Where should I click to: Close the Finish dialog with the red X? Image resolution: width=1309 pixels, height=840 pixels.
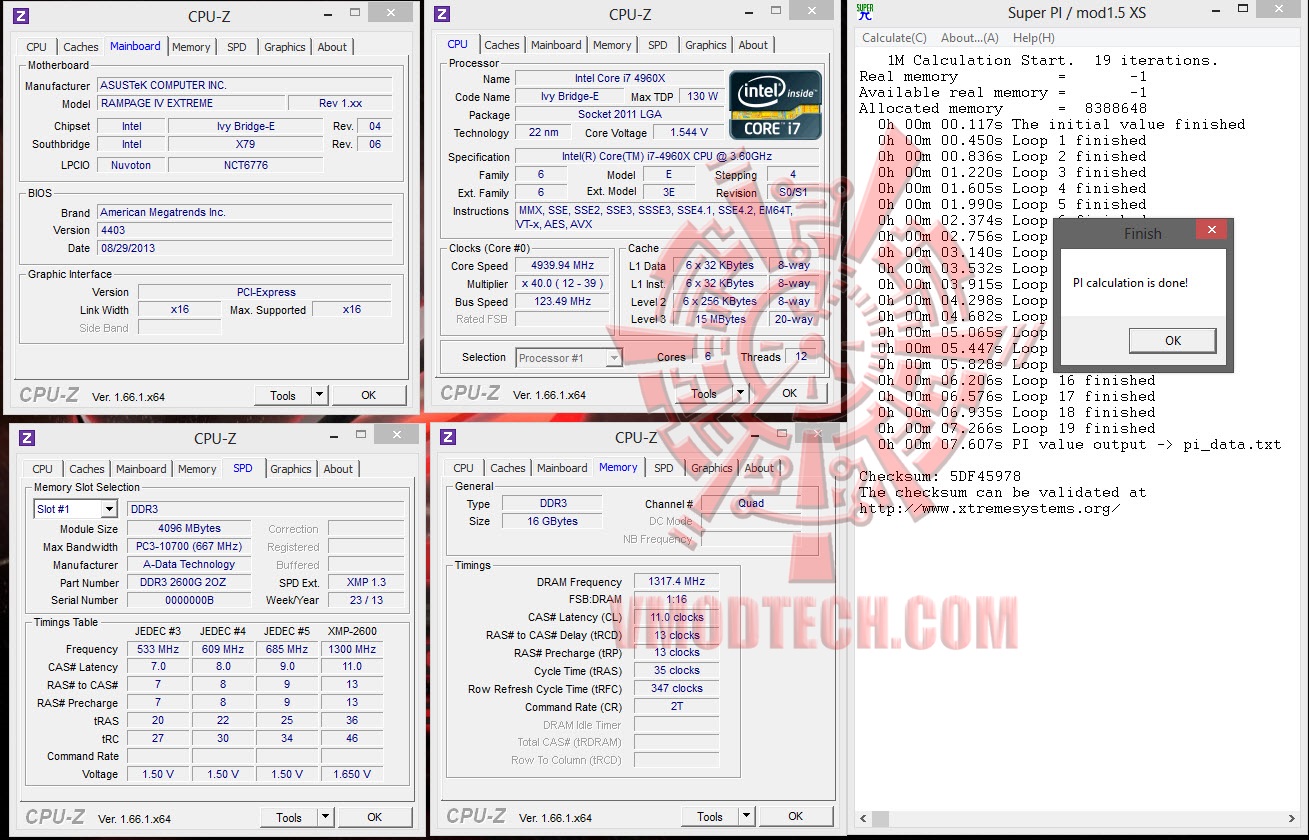[1211, 231]
